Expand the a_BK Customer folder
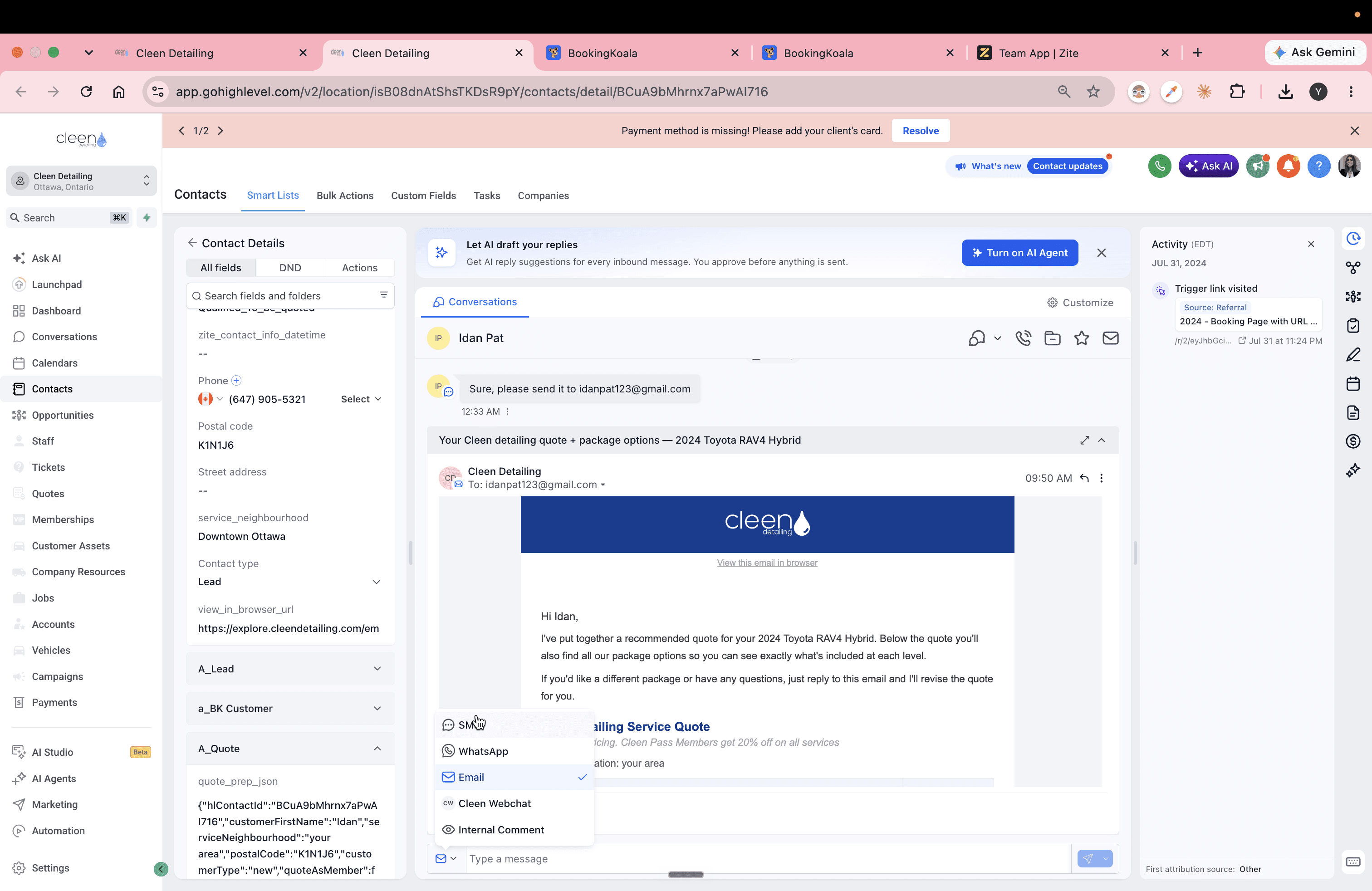1372x891 pixels. 290,708
